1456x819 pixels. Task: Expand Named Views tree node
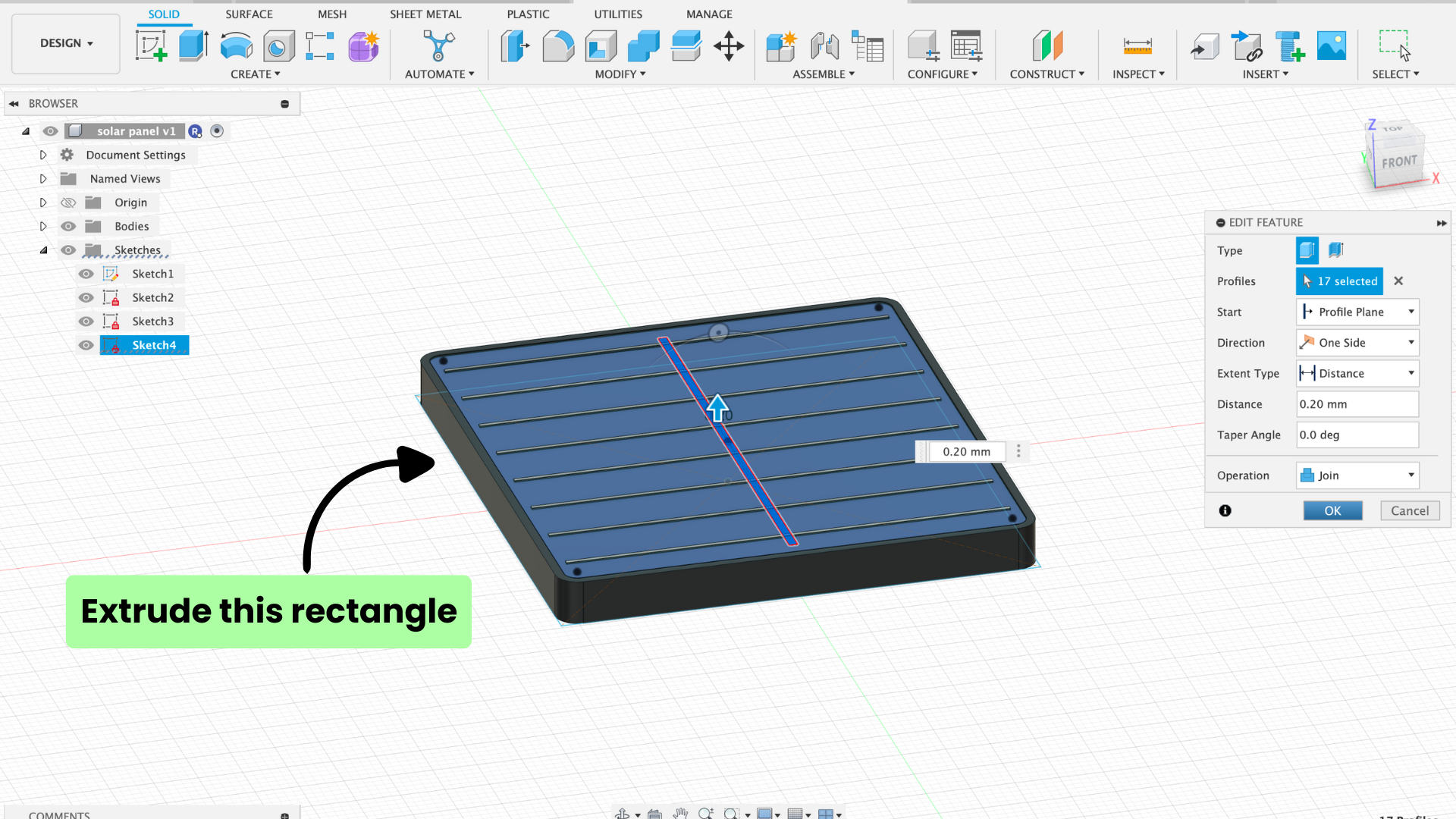[43, 179]
